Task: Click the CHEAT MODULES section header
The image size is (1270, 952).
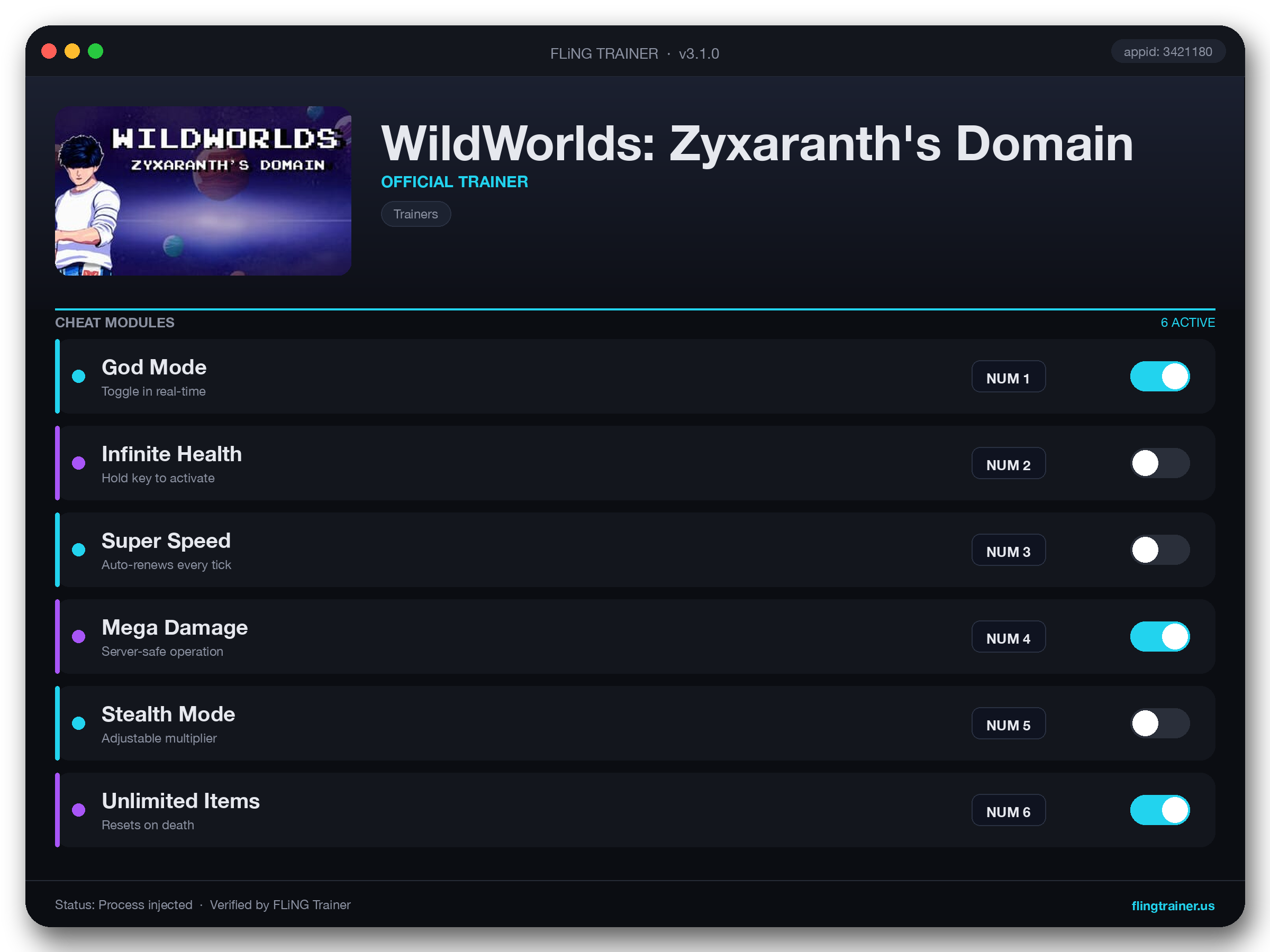Action: click(115, 323)
